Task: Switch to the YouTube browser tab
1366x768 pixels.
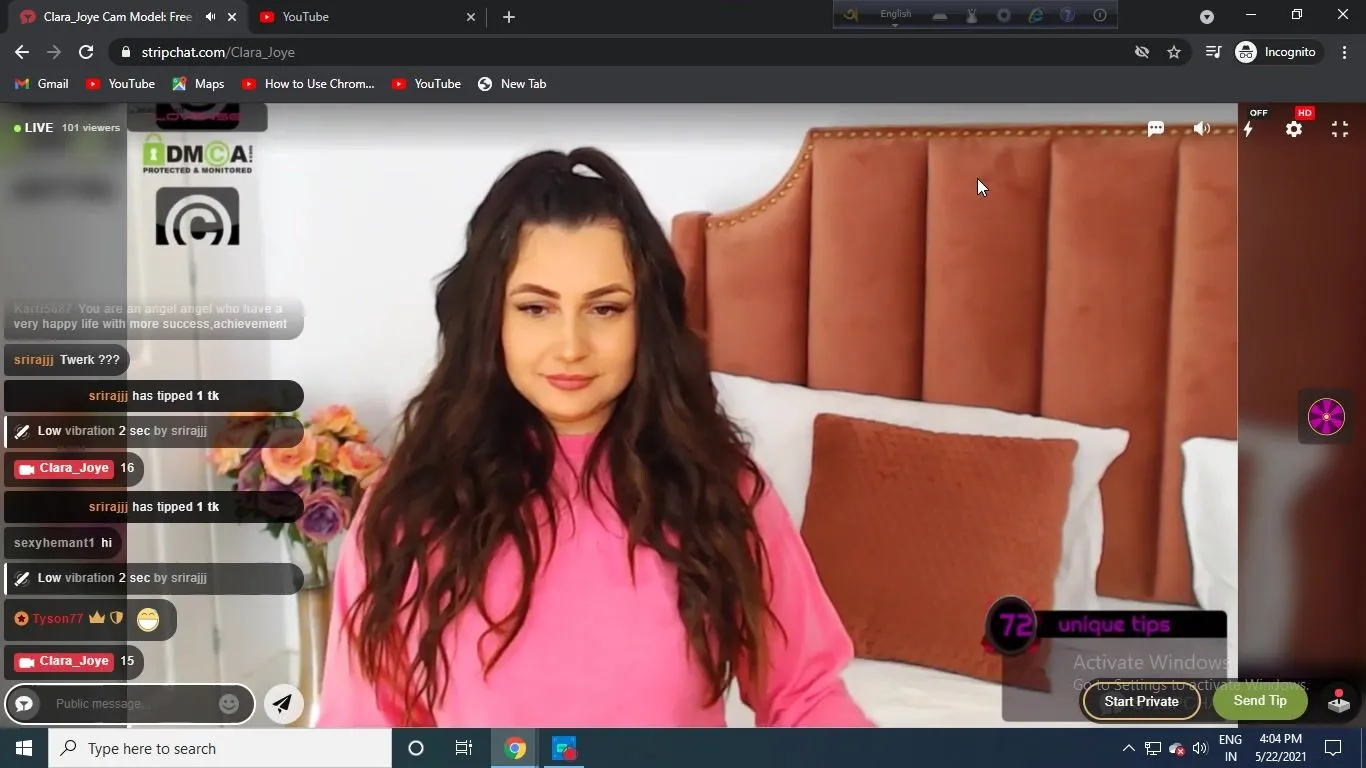Action: point(360,17)
